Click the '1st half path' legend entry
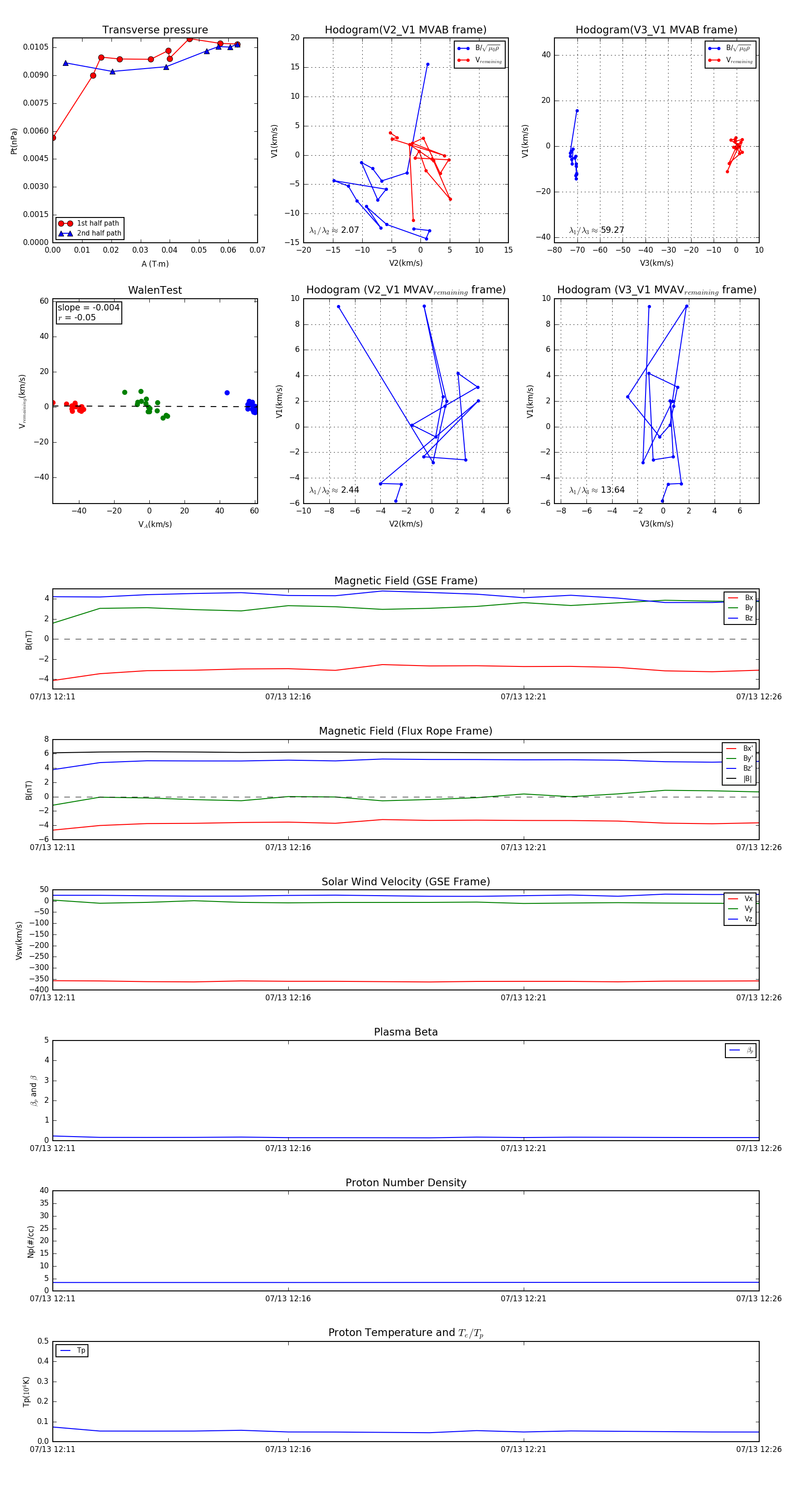The width and height of the screenshot is (812, 1489). 90,223
